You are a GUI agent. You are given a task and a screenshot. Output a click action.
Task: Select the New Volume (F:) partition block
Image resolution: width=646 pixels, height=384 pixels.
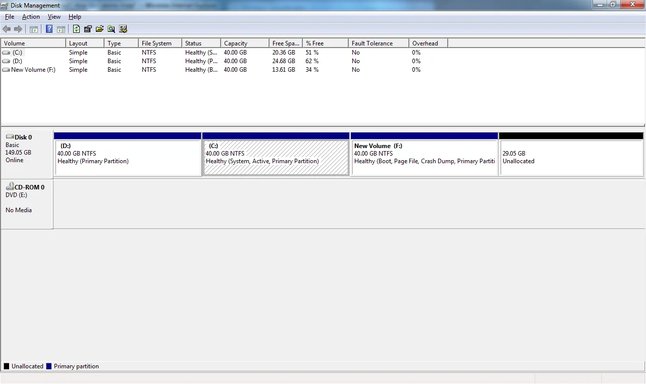click(424, 154)
